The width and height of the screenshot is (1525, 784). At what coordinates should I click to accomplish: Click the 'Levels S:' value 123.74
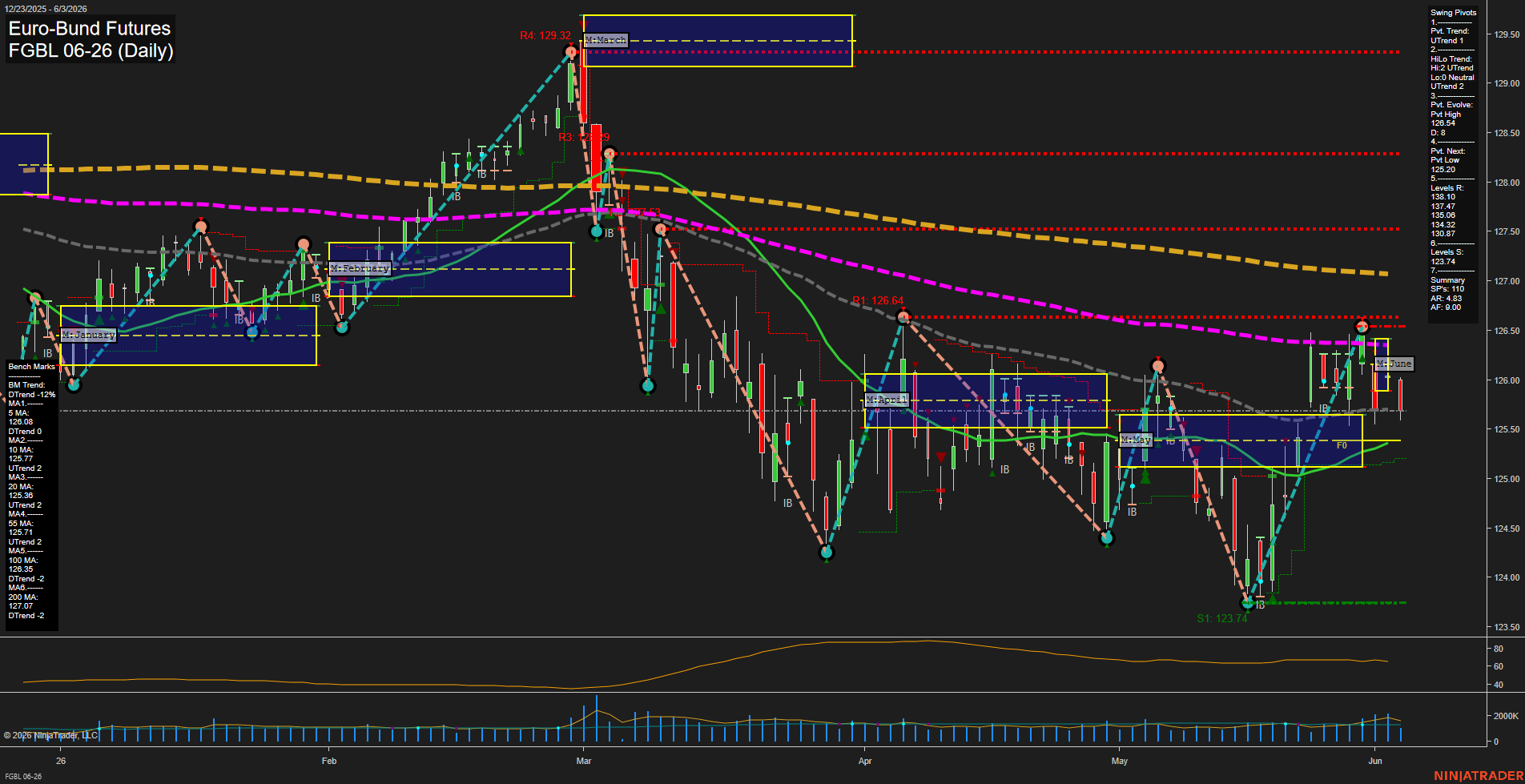pos(1443,262)
